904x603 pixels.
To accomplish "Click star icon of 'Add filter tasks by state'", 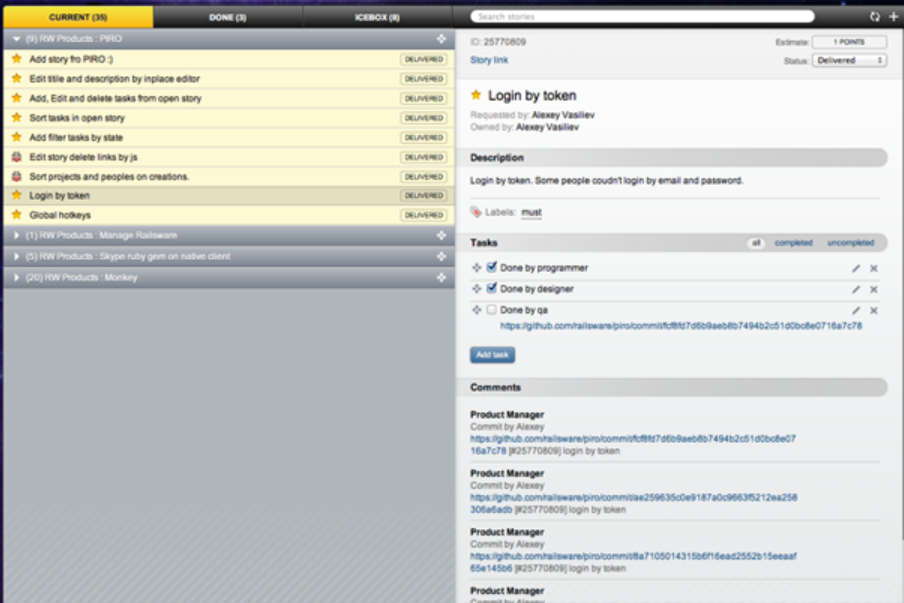I will tap(17, 137).
